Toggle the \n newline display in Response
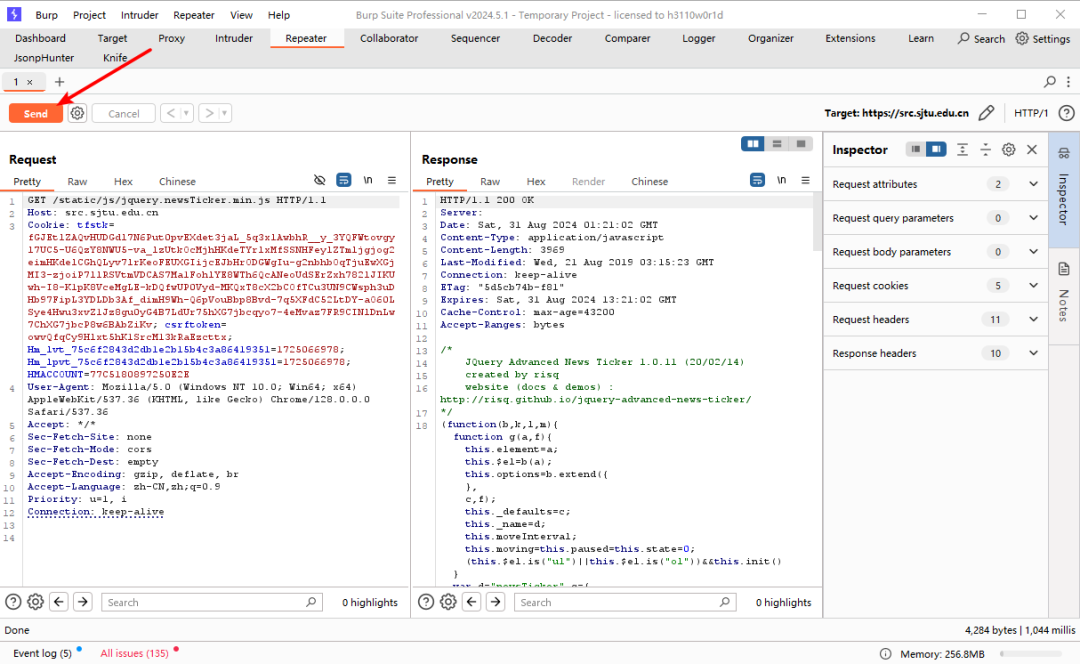 tap(781, 180)
